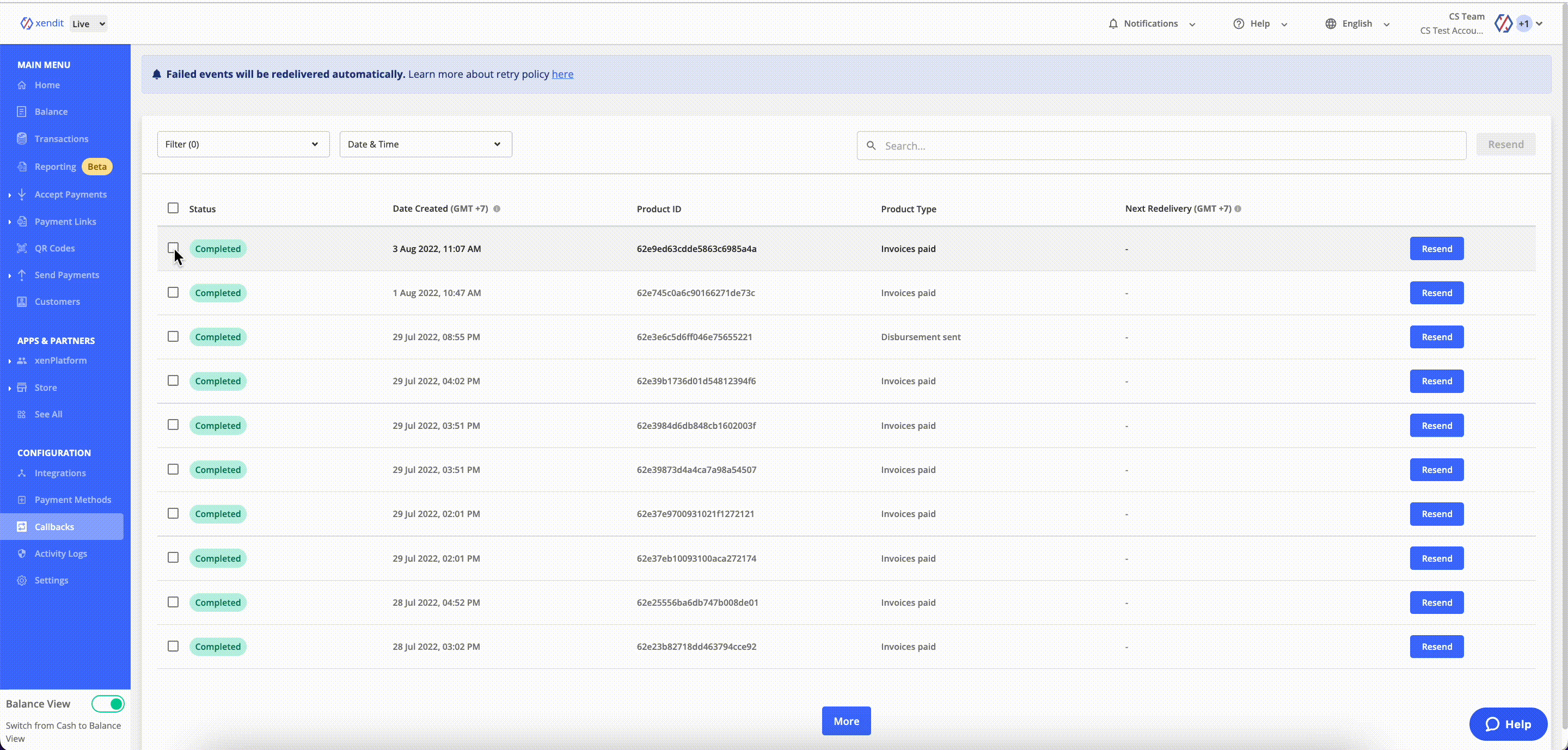Check the 1 Aug 2022 row checkbox

173,293
